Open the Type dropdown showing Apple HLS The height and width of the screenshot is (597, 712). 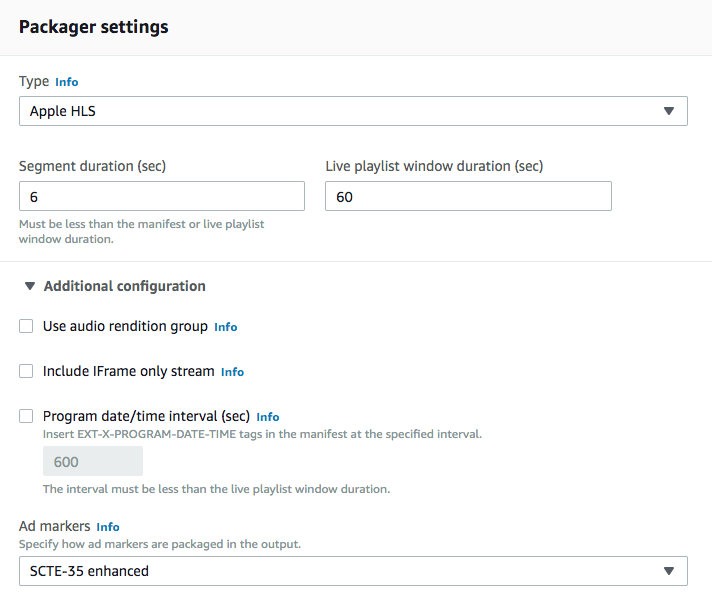353,111
